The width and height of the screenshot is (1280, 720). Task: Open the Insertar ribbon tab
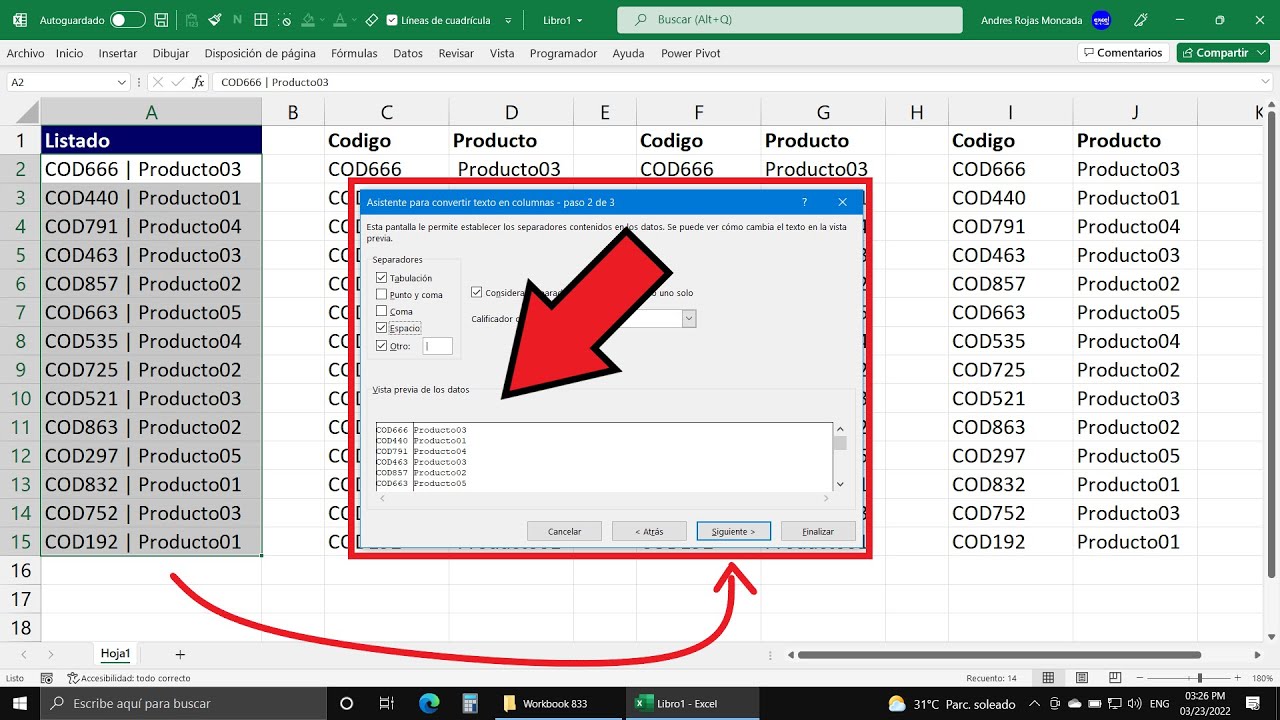pos(118,53)
